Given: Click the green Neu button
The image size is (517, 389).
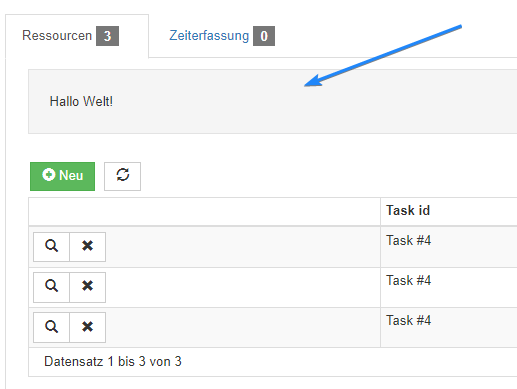Looking at the screenshot, I should 62,176.
